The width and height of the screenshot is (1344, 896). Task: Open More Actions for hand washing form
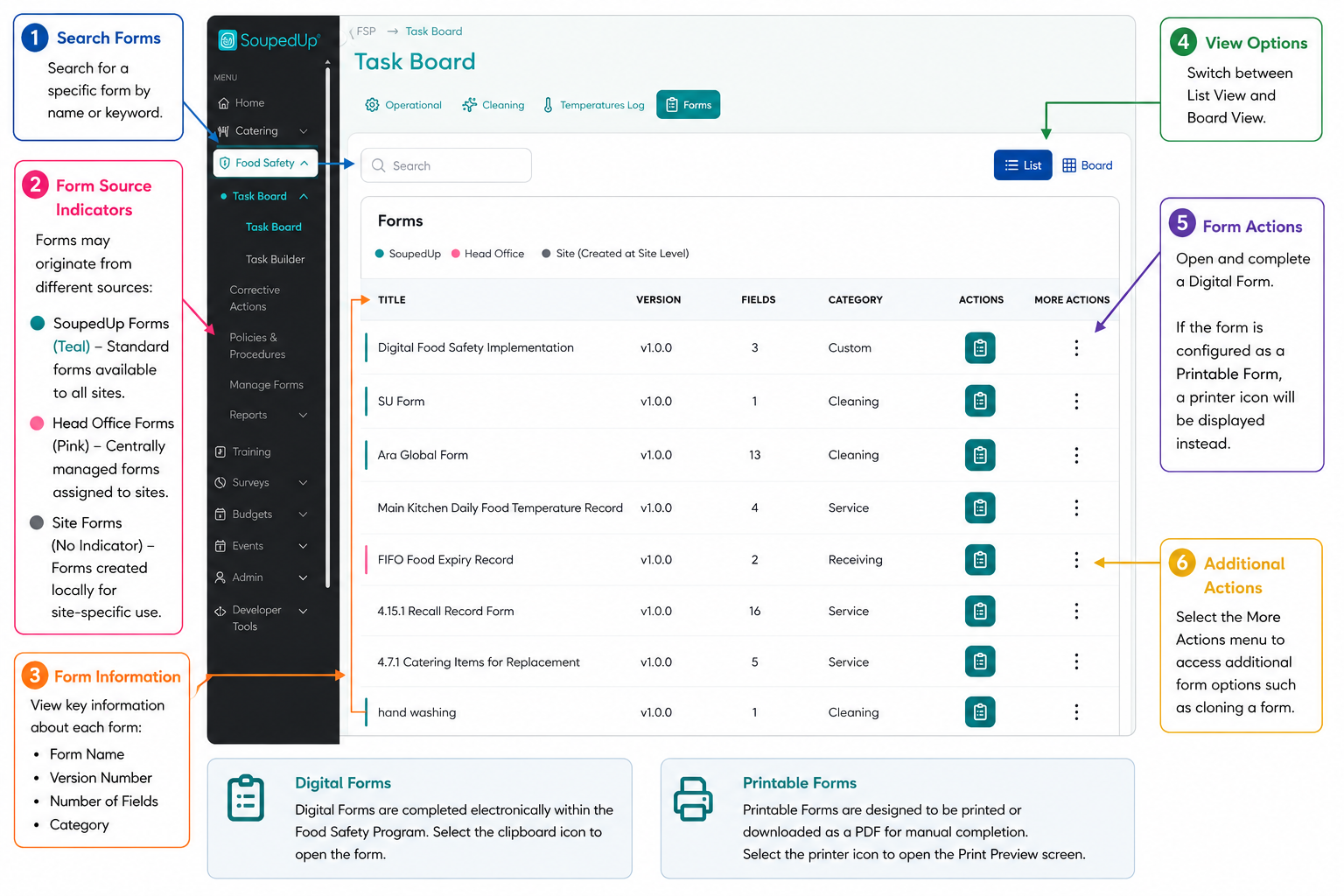click(x=1076, y=712)
